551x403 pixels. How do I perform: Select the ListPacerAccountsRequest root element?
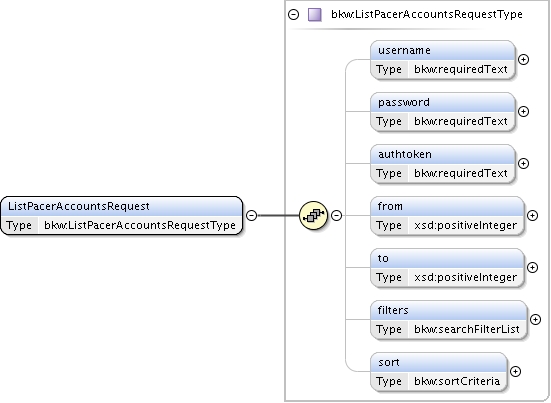coord(122,215)
